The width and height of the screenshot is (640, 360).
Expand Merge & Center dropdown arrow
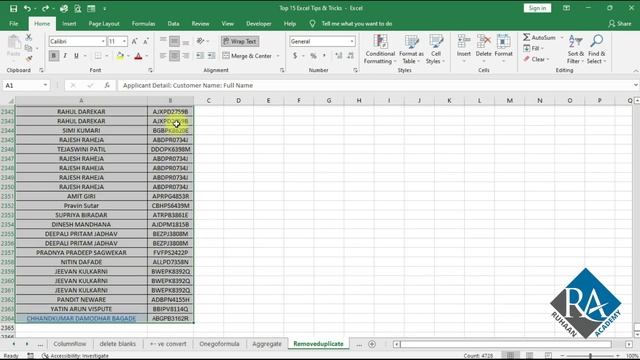pos(278,56)
